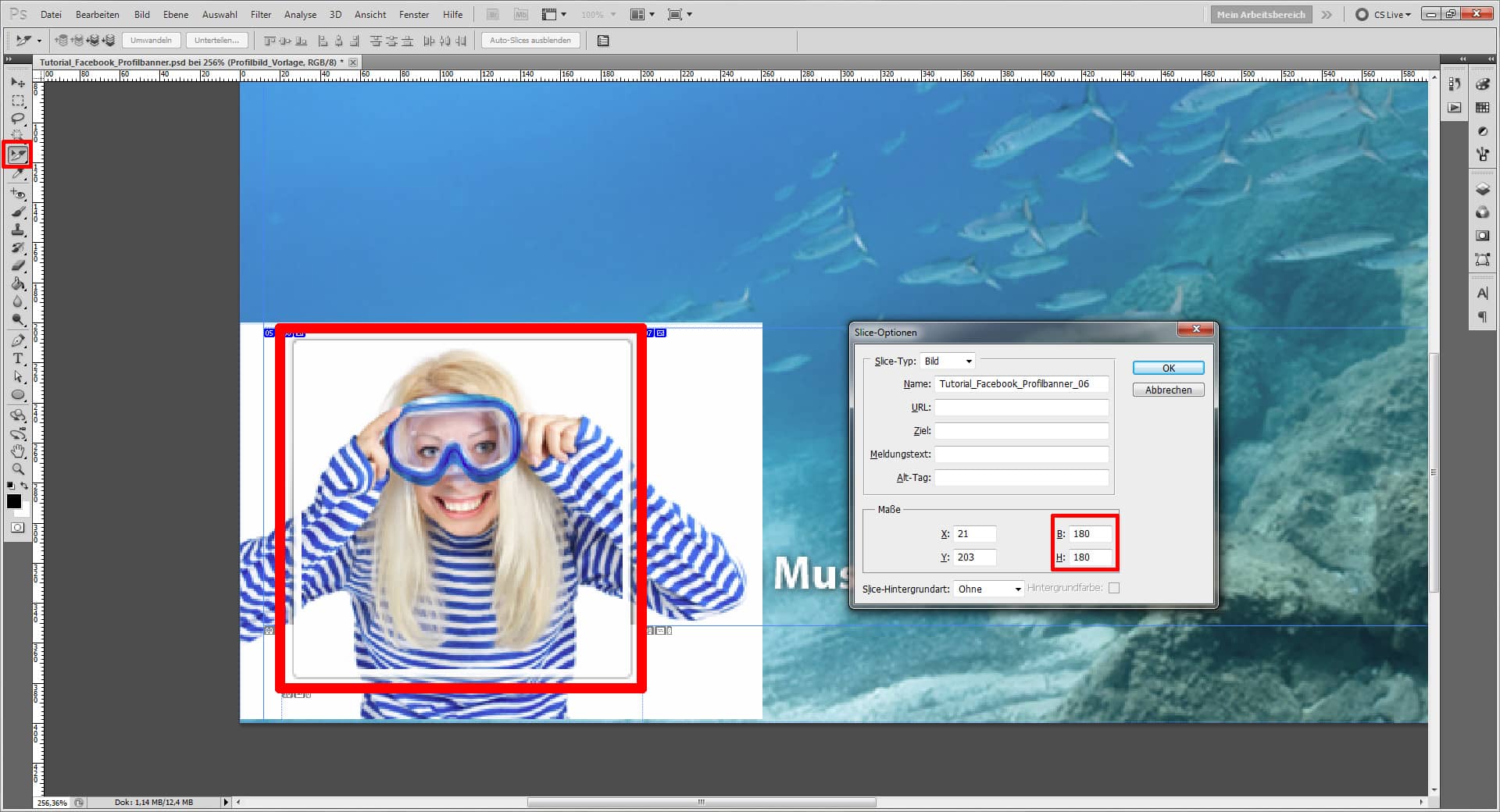Select the Type tool
1500x812 pixels.
point(17,359)
